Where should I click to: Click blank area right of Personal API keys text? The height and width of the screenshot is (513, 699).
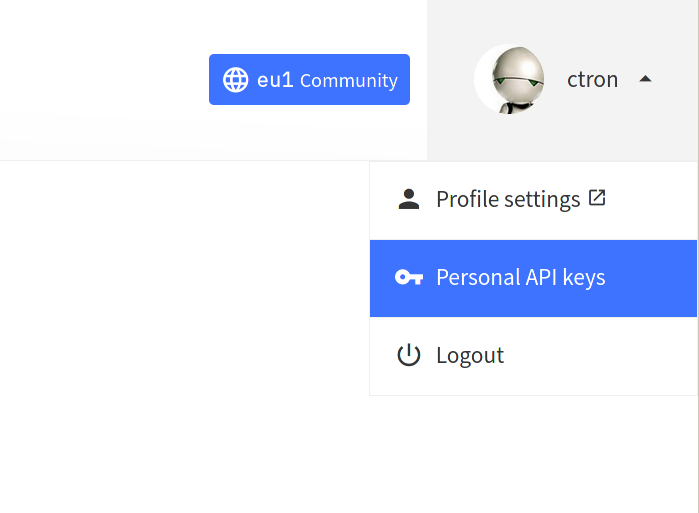(x=650, y=279)
